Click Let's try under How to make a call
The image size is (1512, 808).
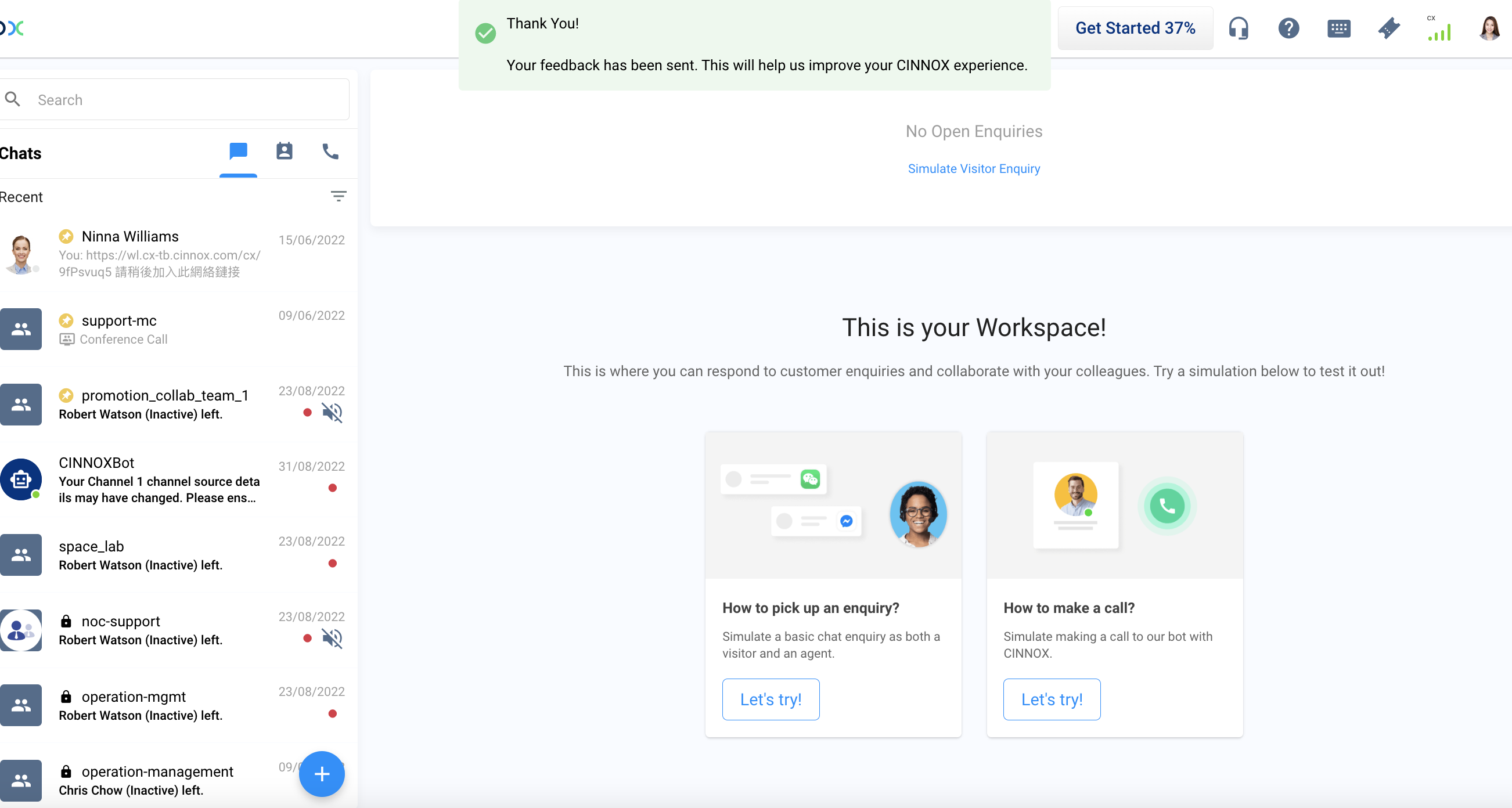click(1051, 699)
